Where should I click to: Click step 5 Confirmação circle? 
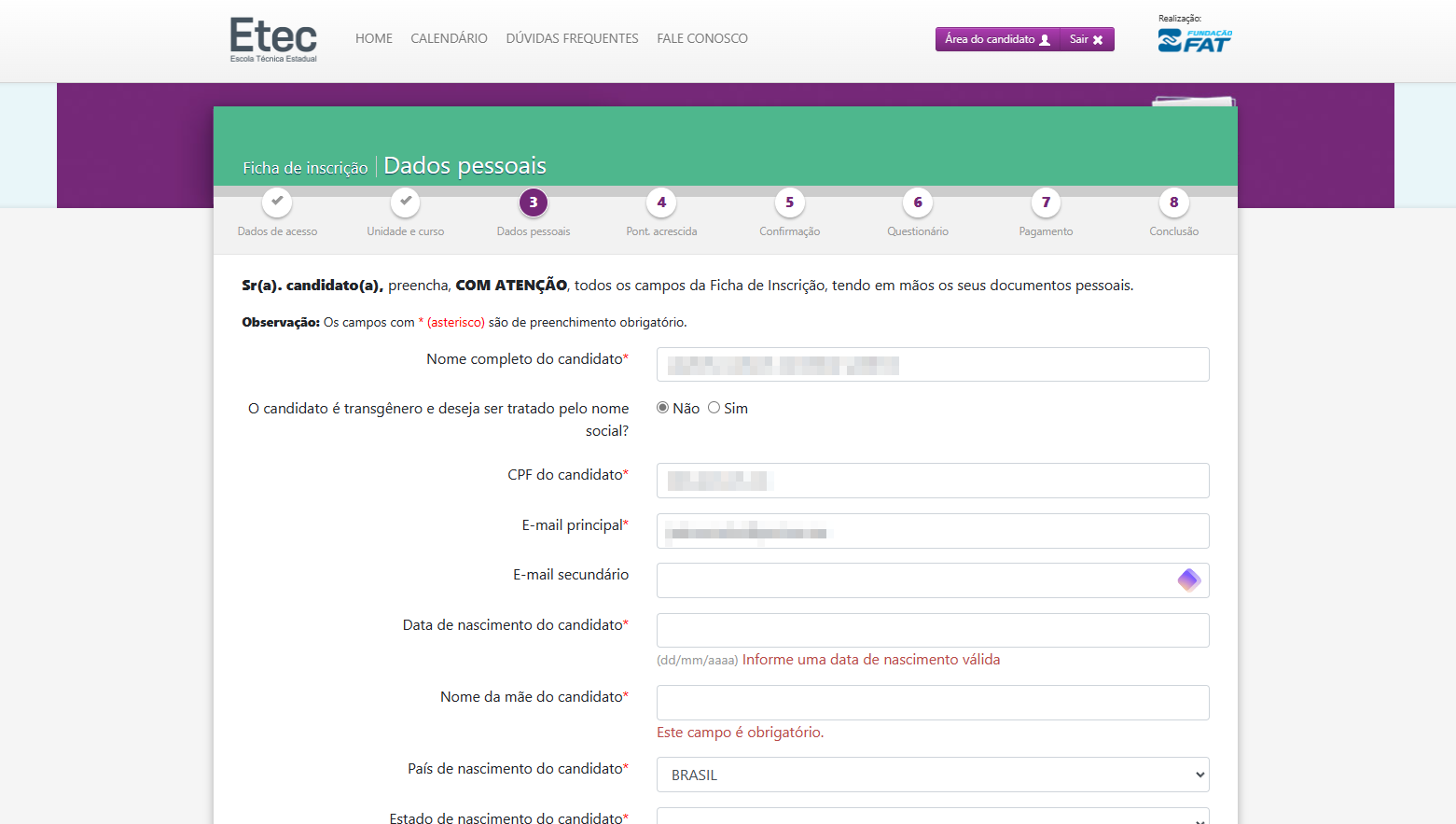[x=789, y=202]
